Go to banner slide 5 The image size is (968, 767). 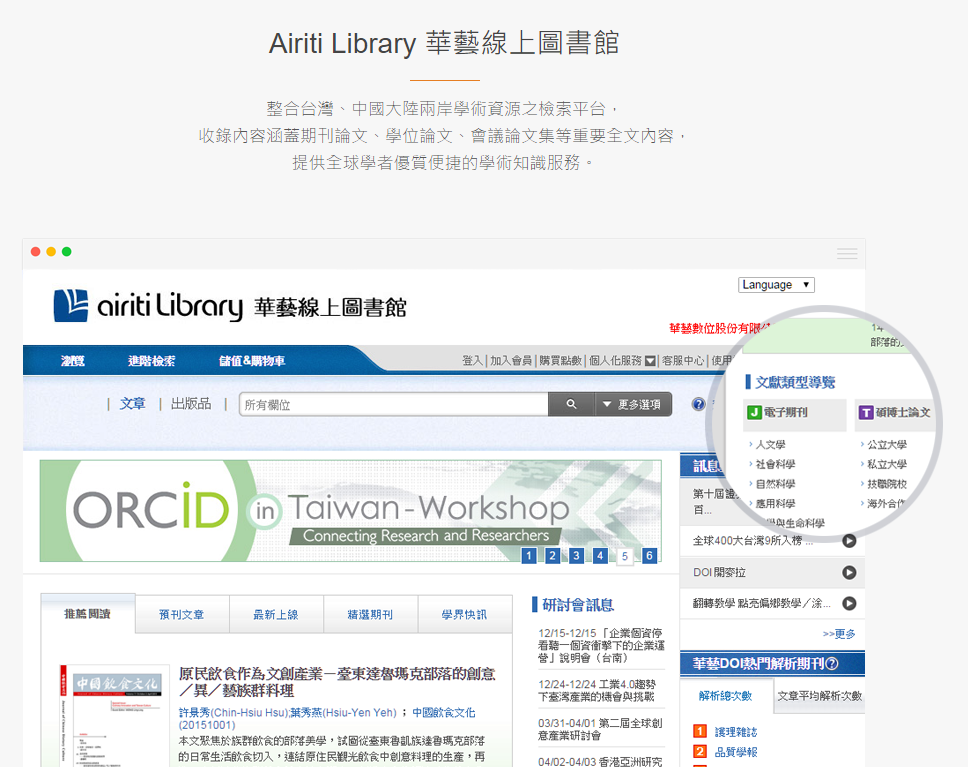coord(625,556)
